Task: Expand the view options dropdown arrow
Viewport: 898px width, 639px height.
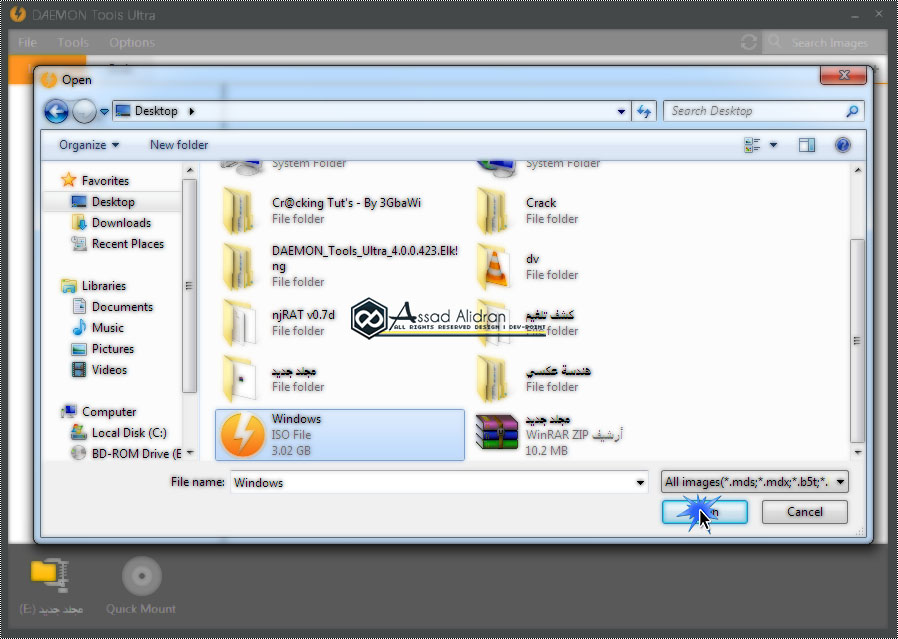Action: pyautogui.click(x=773, y=145)
